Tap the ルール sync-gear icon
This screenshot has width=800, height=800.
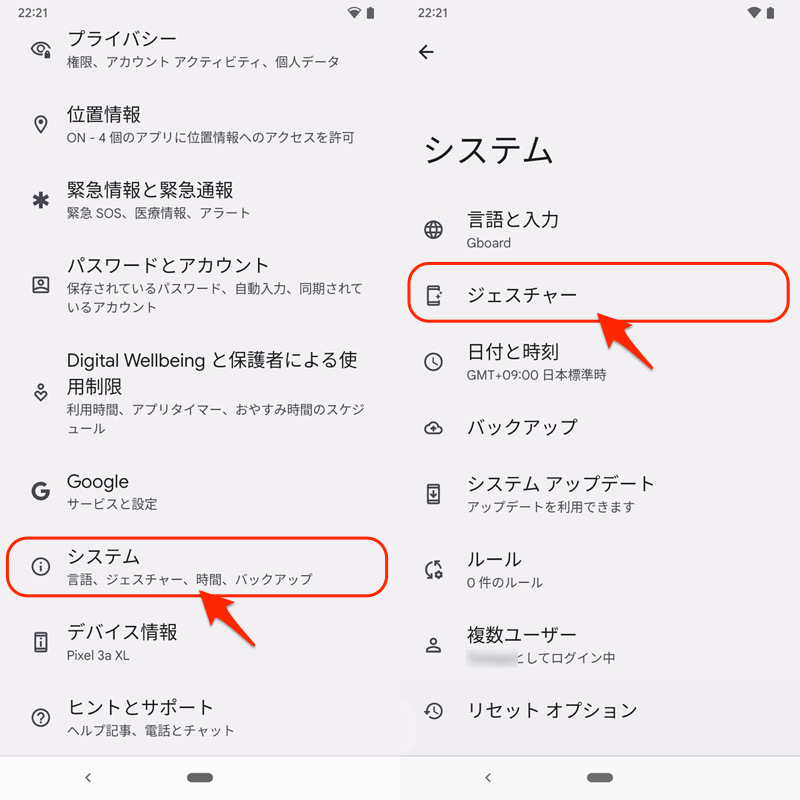coord(434,569)
